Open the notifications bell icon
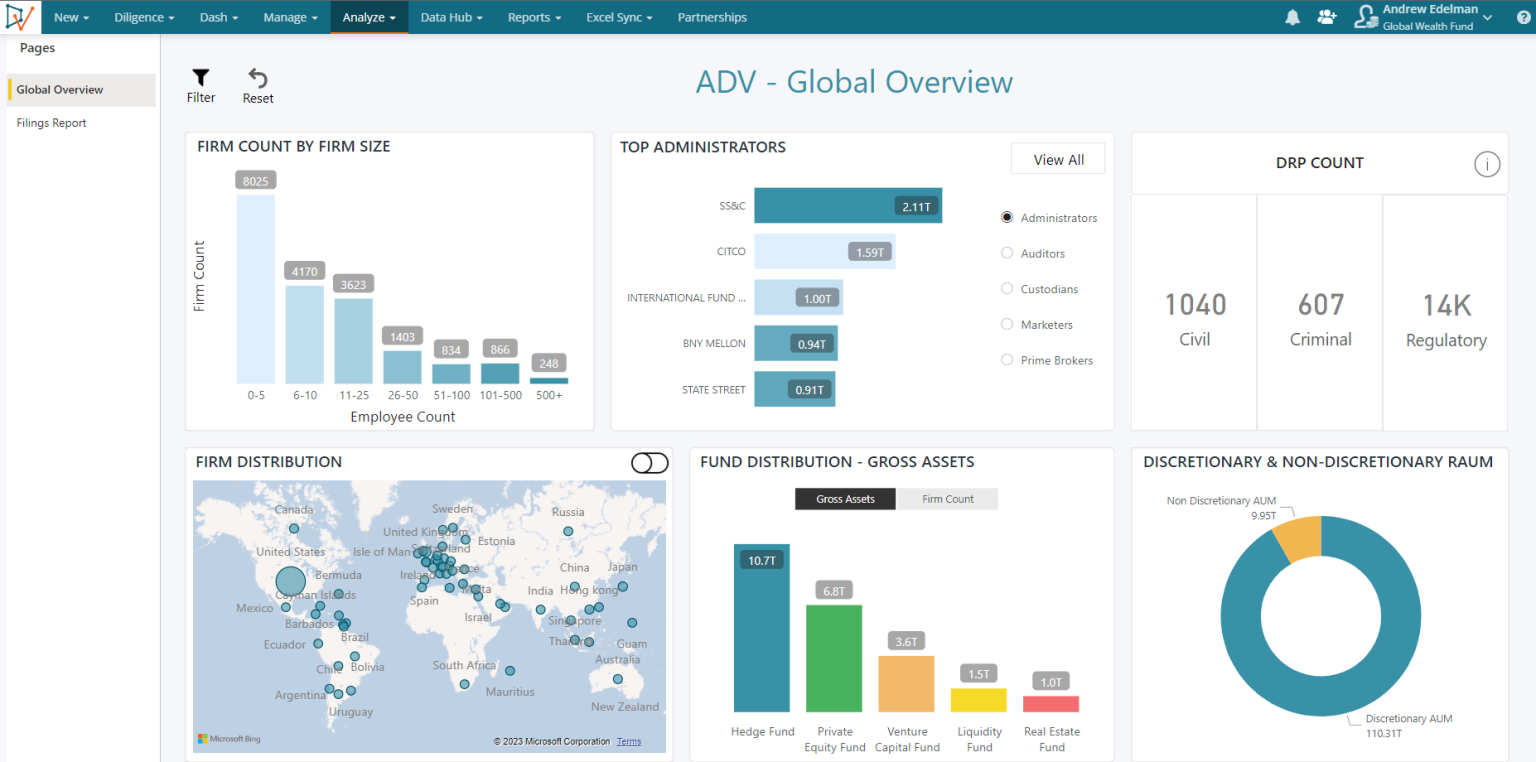The width and height of the screenshot is (1536, 762). point(1293,17)
